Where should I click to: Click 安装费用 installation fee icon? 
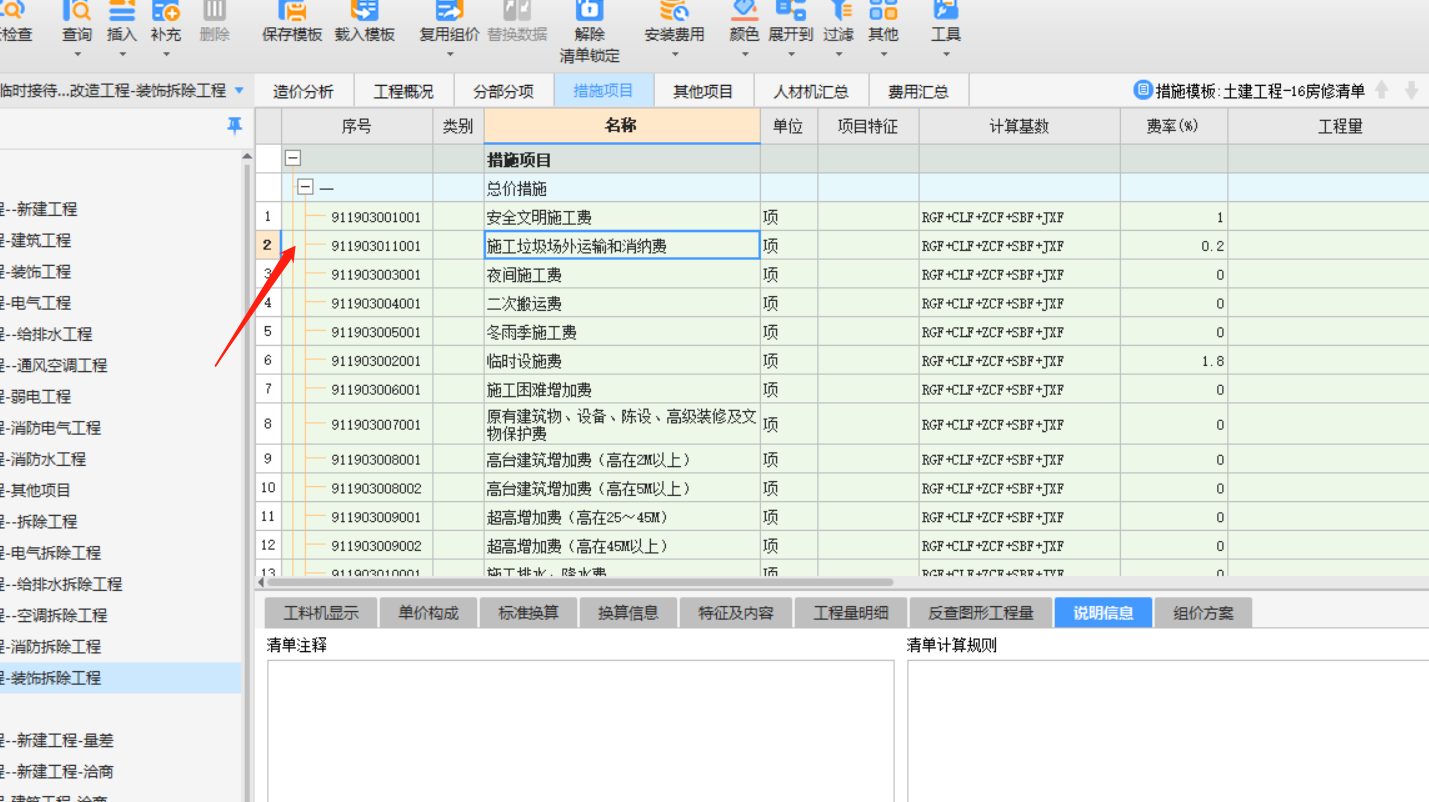tap(674, 12)
